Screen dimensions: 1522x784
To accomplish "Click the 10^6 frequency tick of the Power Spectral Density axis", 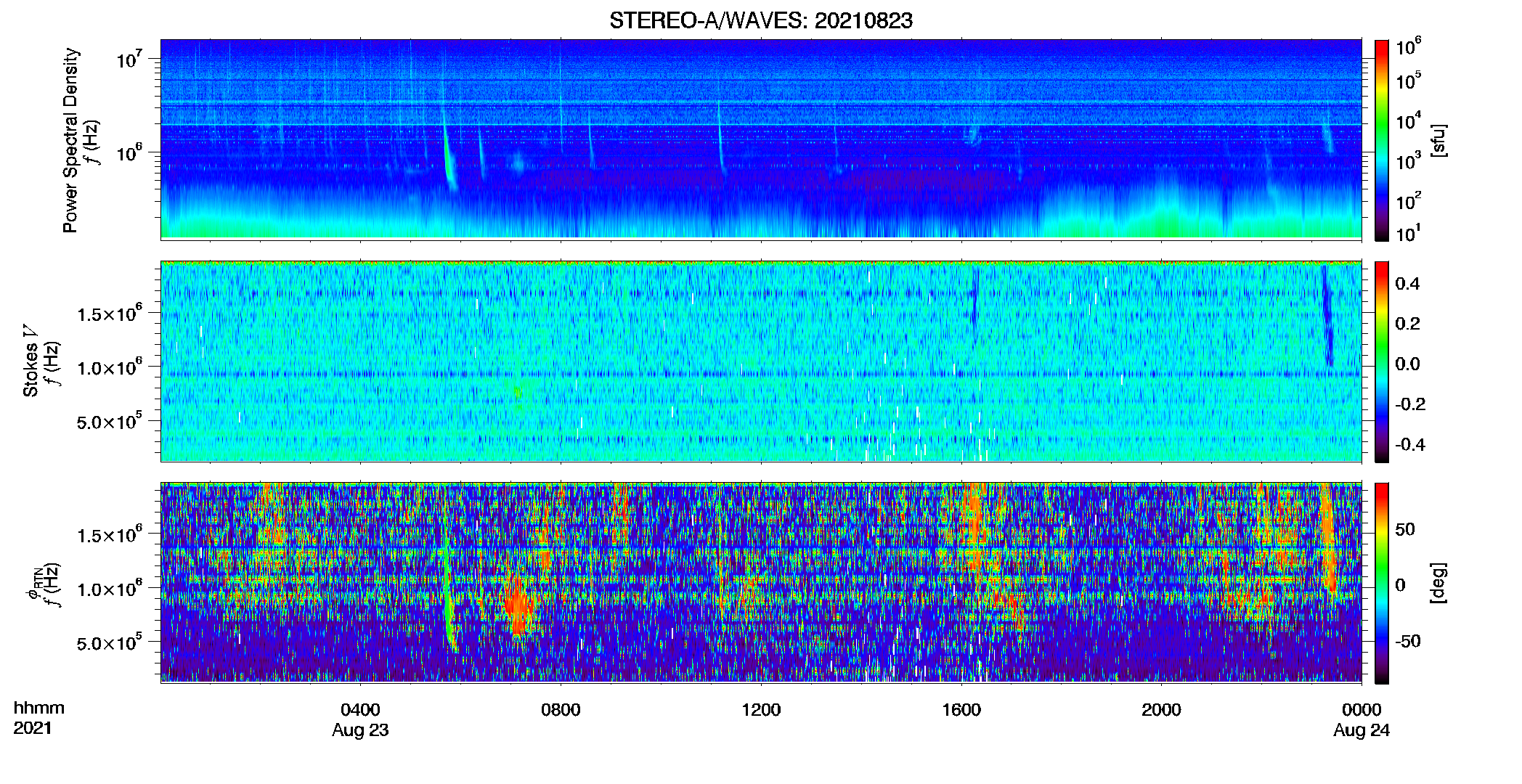I will 129,152.
